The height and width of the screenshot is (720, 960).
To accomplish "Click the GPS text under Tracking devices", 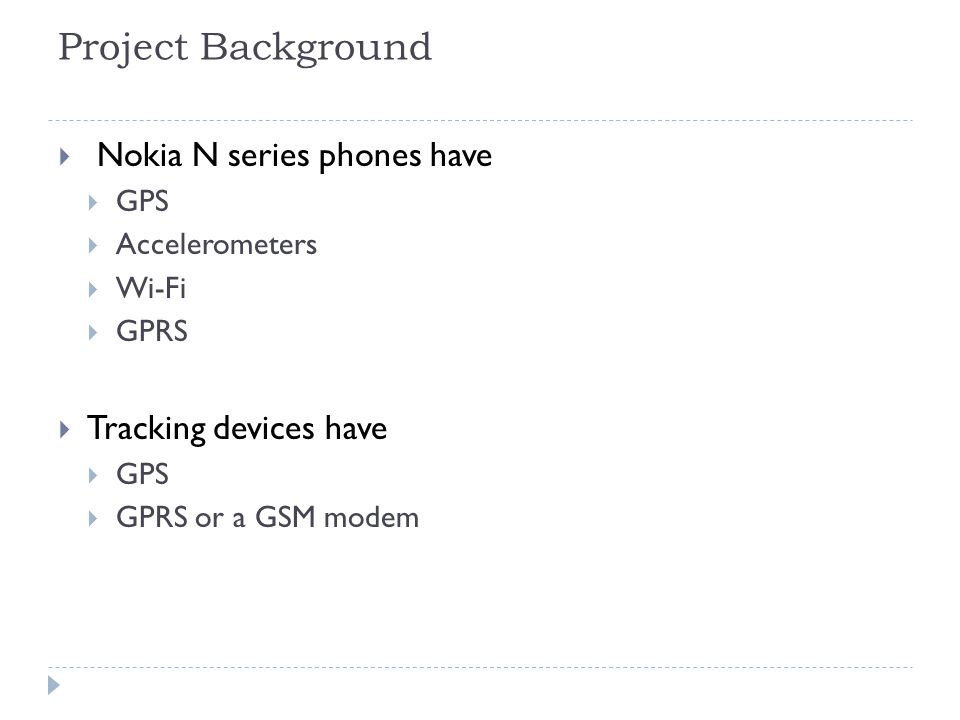I will (x=142, y=474).
